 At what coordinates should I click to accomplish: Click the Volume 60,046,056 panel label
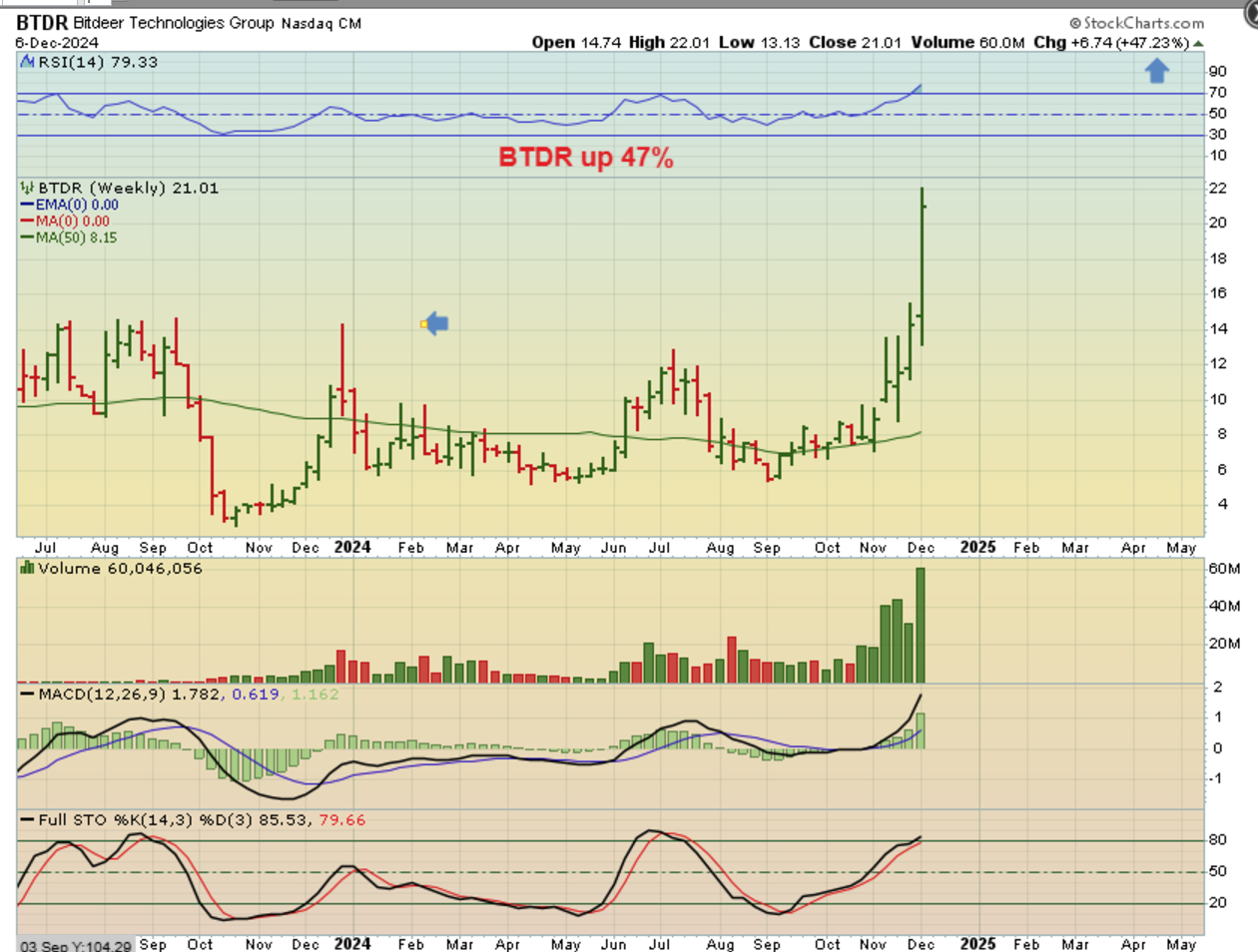[x=120, y=568]
